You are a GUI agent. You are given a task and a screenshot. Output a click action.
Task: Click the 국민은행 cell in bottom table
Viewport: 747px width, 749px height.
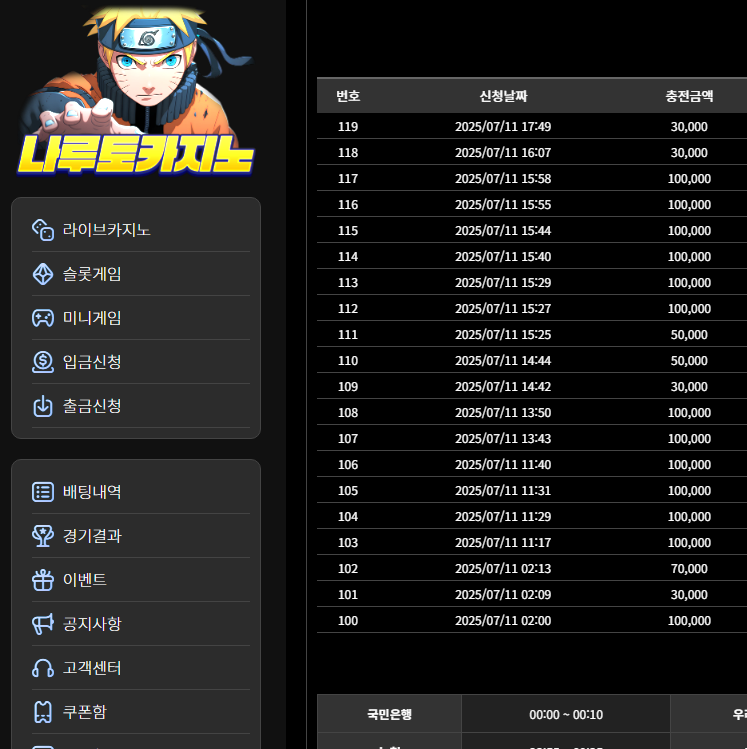click(x=389, y=715)
